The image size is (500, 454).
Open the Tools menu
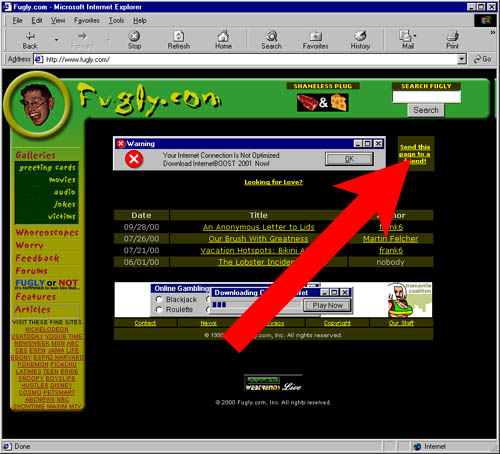116,21
